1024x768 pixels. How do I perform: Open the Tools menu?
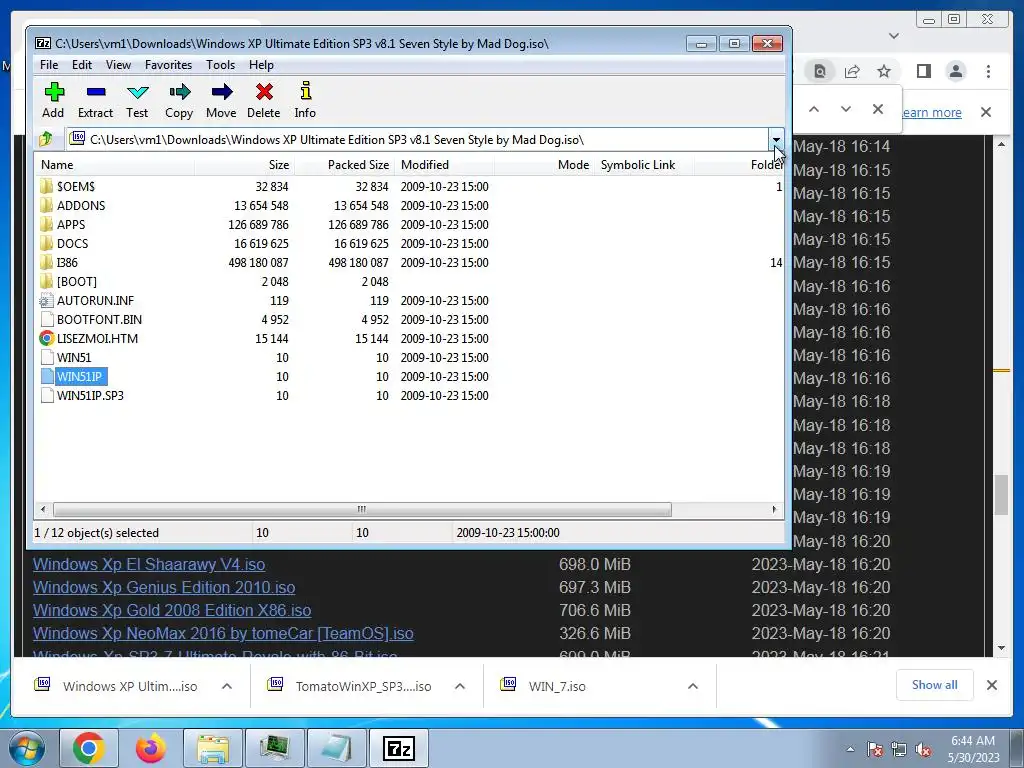click(220, 65)
